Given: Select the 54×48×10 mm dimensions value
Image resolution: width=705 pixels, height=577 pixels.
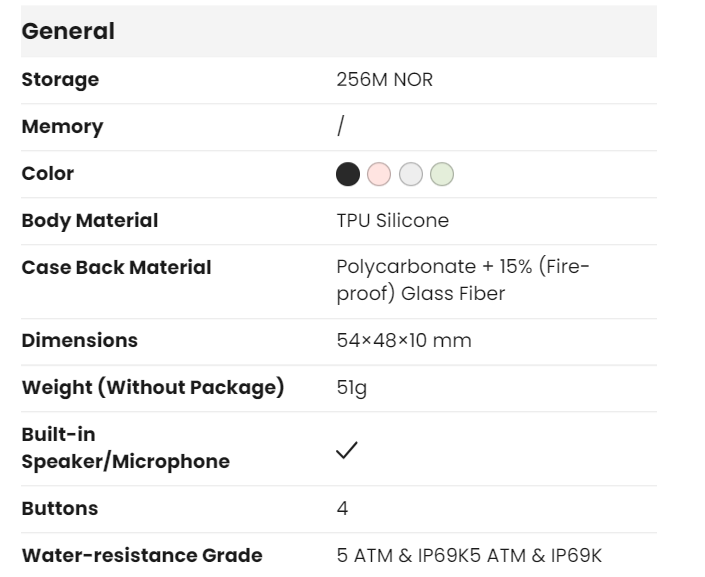Looking at the screenshot, I should pos(404,341).
